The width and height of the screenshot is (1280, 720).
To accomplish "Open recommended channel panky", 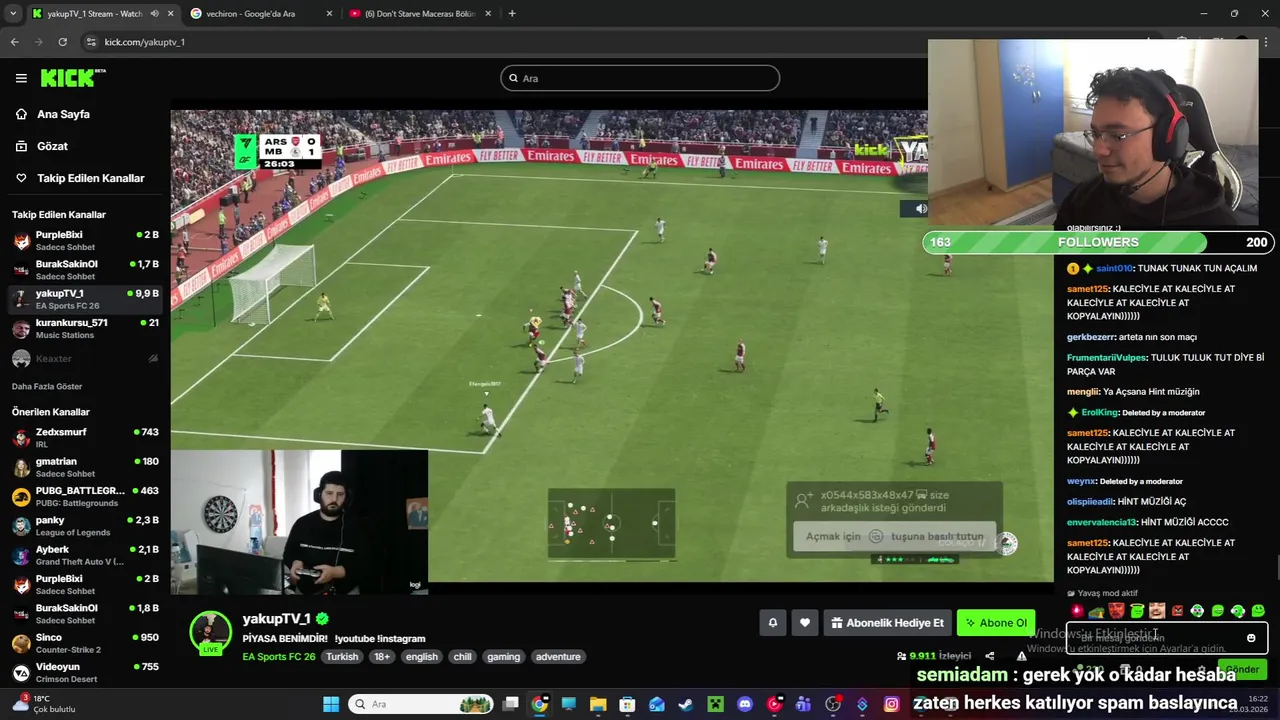I will [x=85, y=526].
